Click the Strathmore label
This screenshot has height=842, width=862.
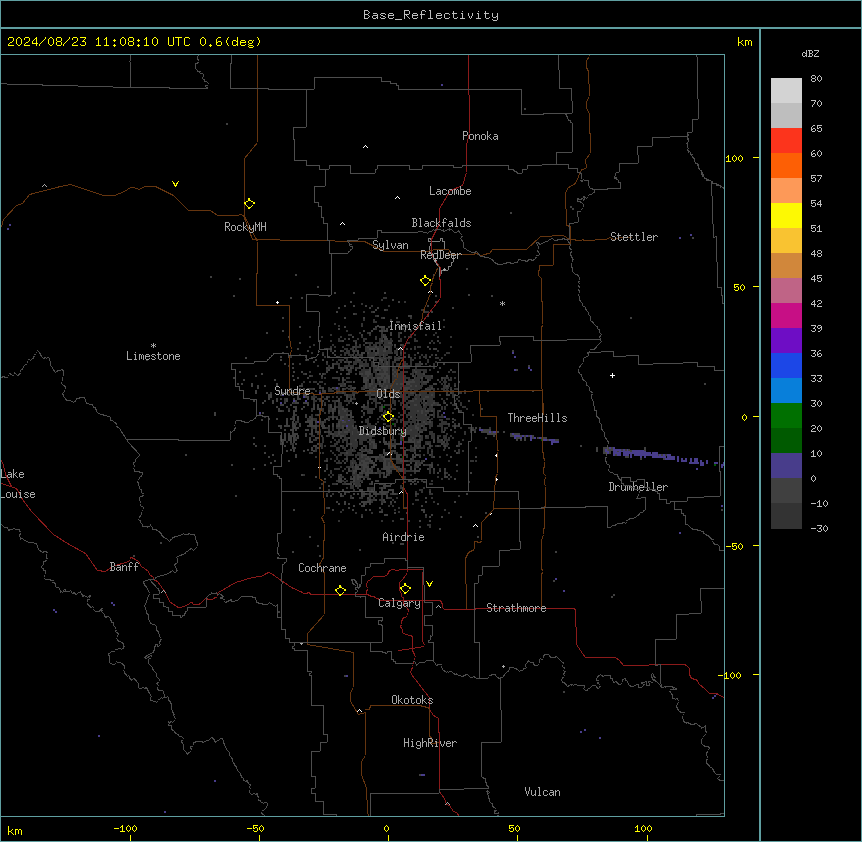tap(516, 608)
